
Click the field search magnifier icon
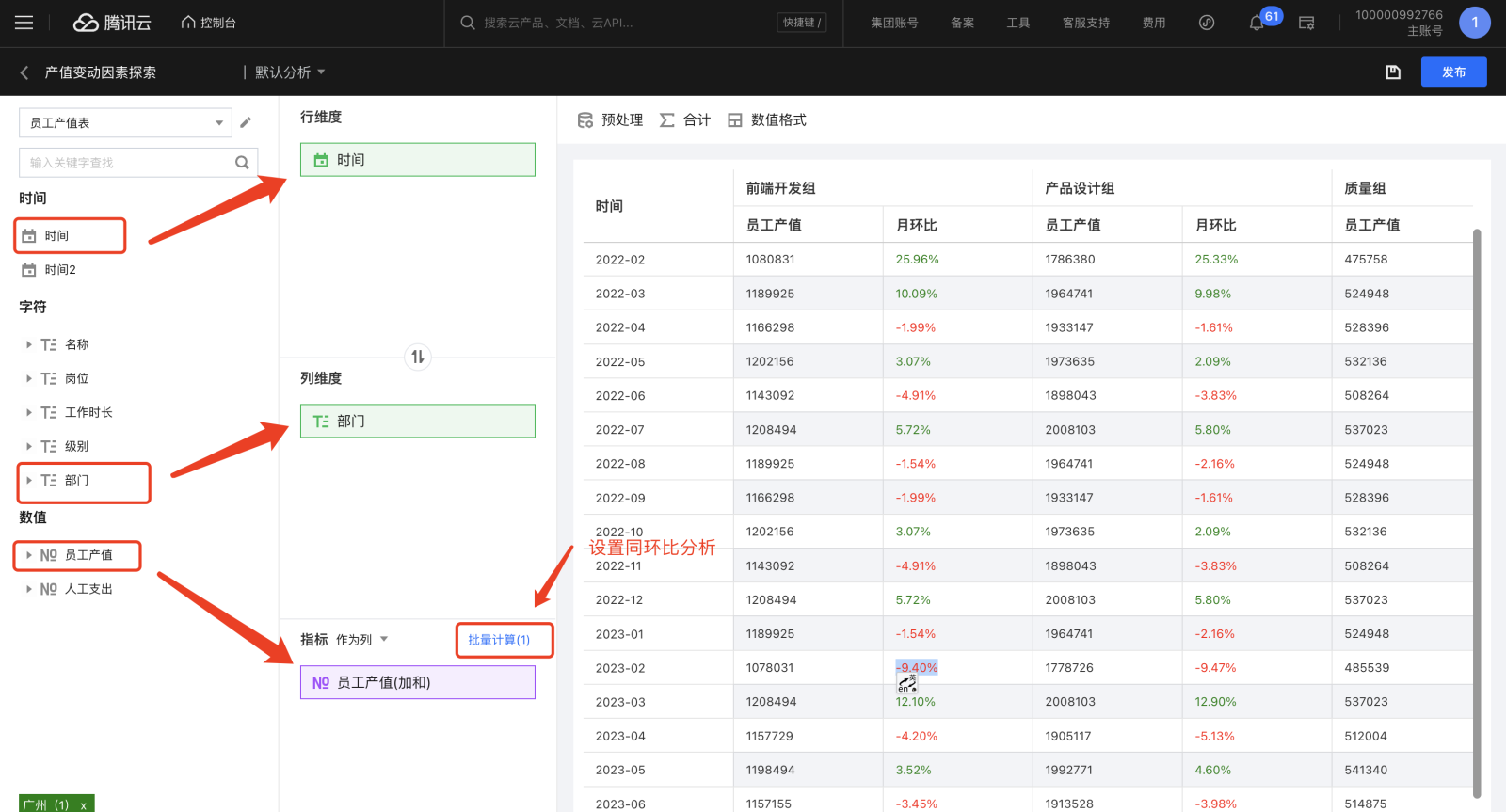[x=242, y=163]
